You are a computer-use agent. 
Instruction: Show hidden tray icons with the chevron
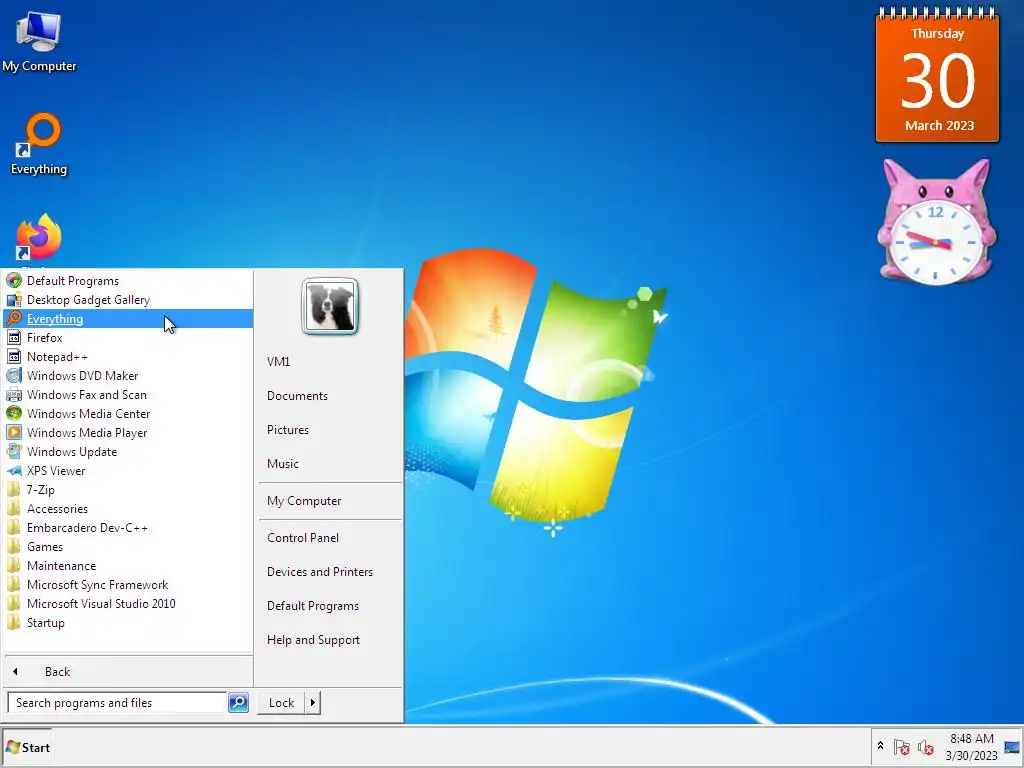click(880, 746)
